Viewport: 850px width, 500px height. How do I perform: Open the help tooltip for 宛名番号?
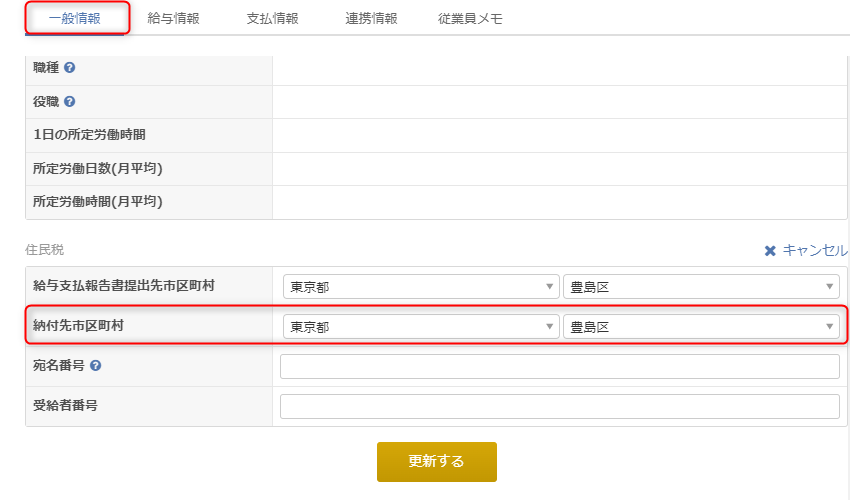tap(95, 366)
